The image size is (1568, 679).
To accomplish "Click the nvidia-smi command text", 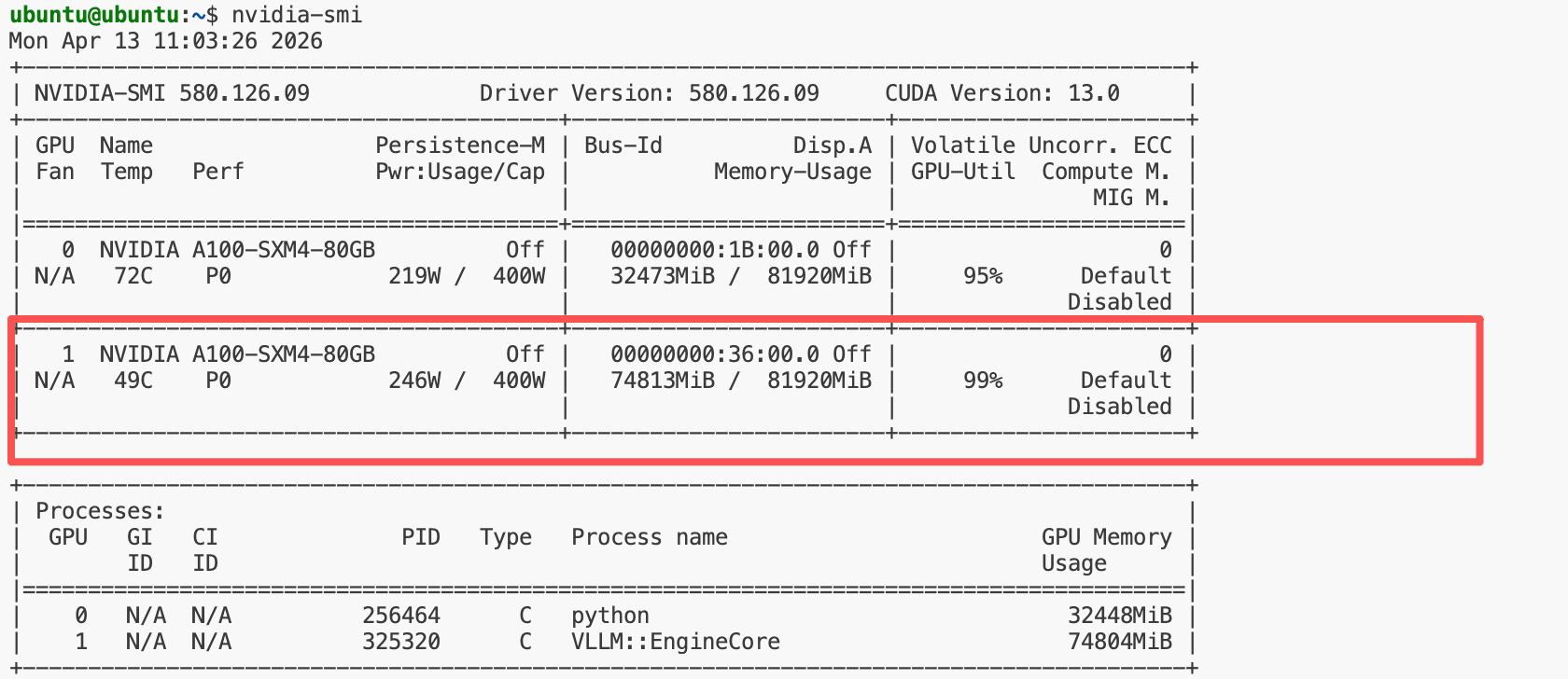I will coord(297,15).
